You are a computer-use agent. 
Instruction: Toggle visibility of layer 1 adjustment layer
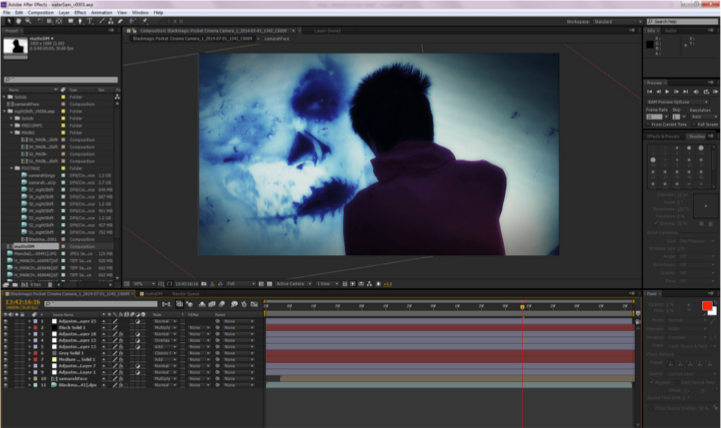[6, 321]
